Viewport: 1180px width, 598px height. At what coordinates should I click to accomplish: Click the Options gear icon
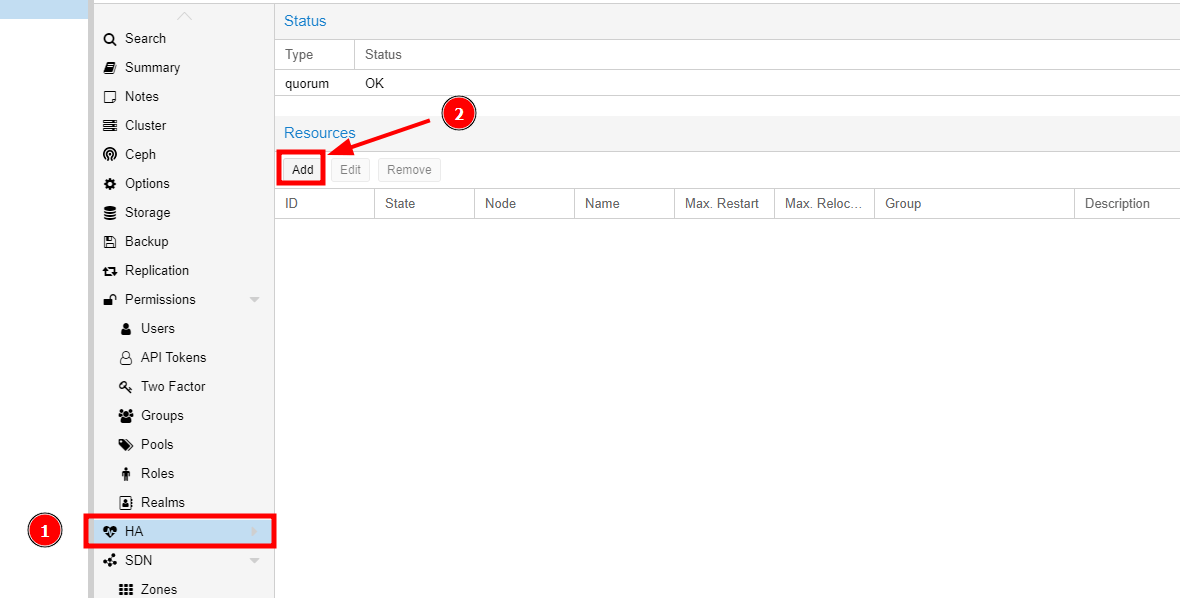110,184
